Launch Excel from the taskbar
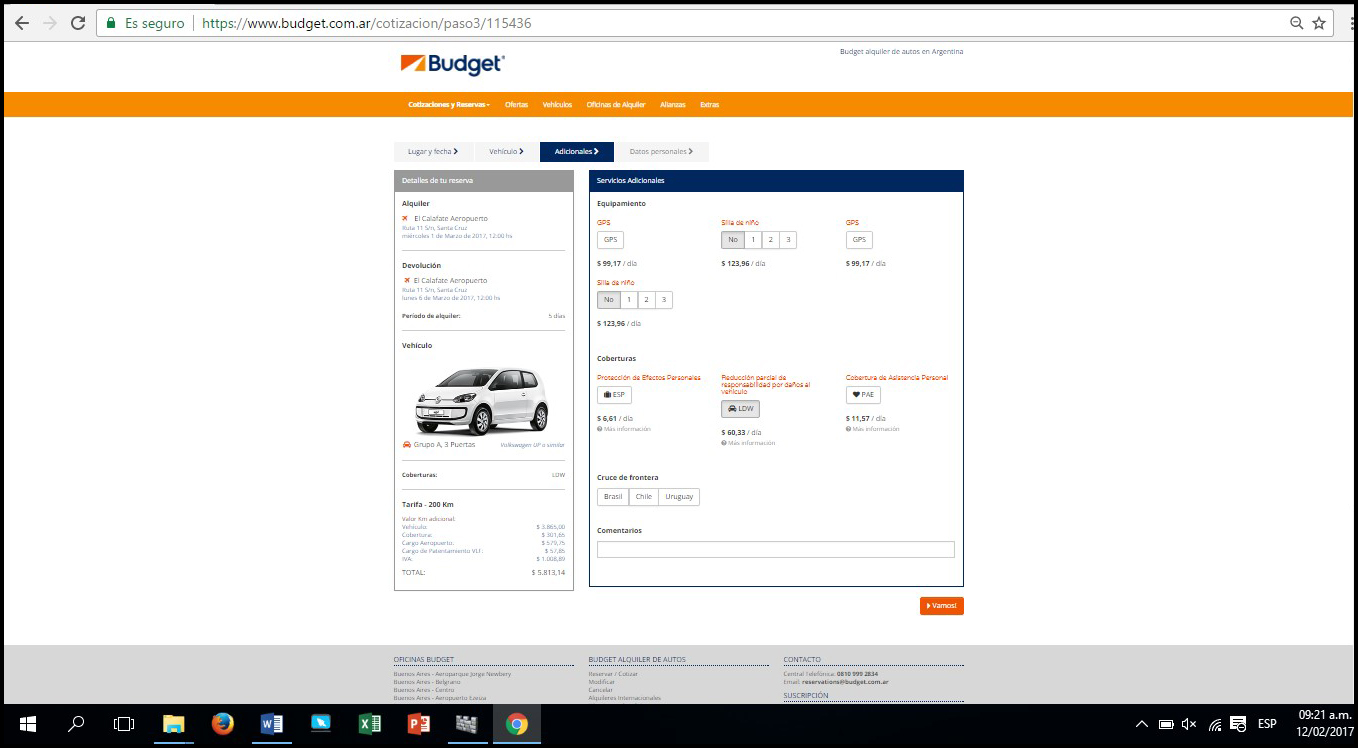Viewport: 1358px width, 748px height. click(370, 724)
